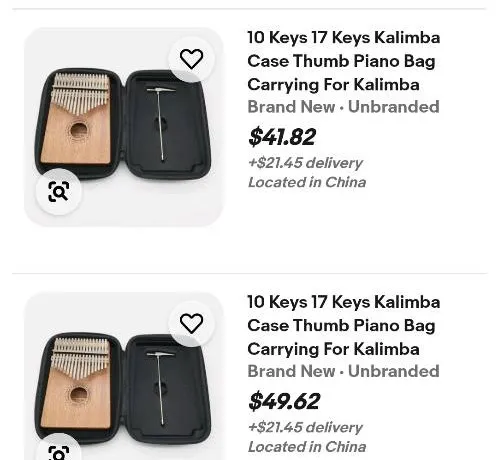Click 'Located in China' on first listing
Screen dimensions: 498x460
(307, 182)
